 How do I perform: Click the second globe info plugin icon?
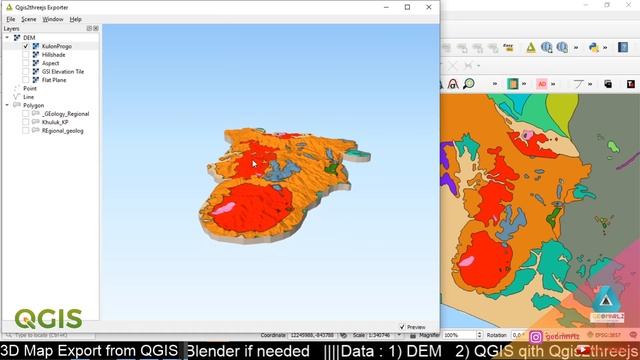pos(562,48)
